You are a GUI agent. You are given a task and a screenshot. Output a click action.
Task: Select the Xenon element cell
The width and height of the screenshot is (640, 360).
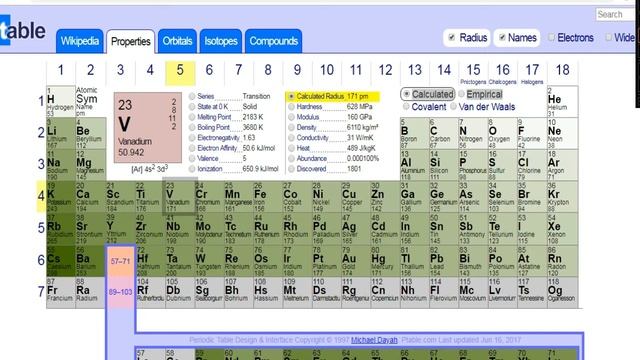(563, 229)
